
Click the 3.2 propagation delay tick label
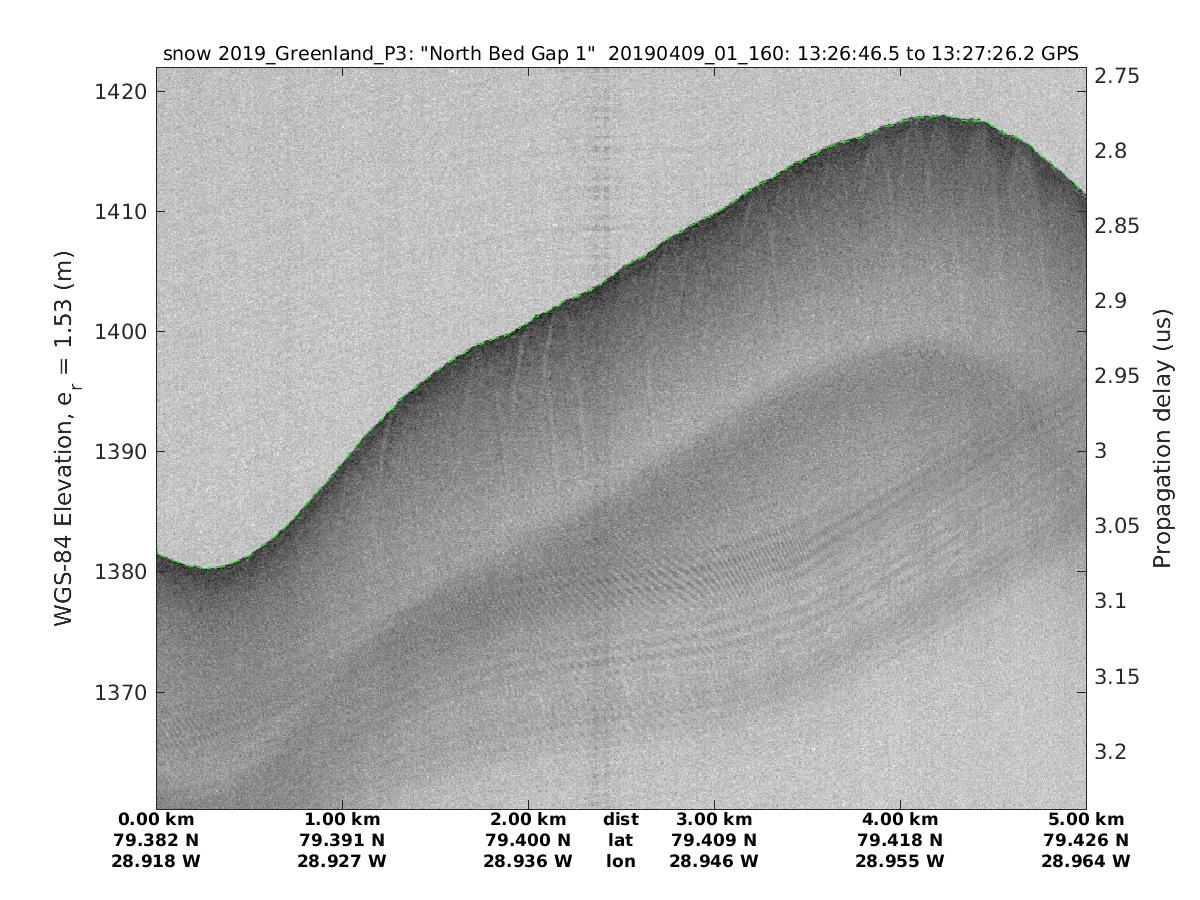coord(1113,751)
